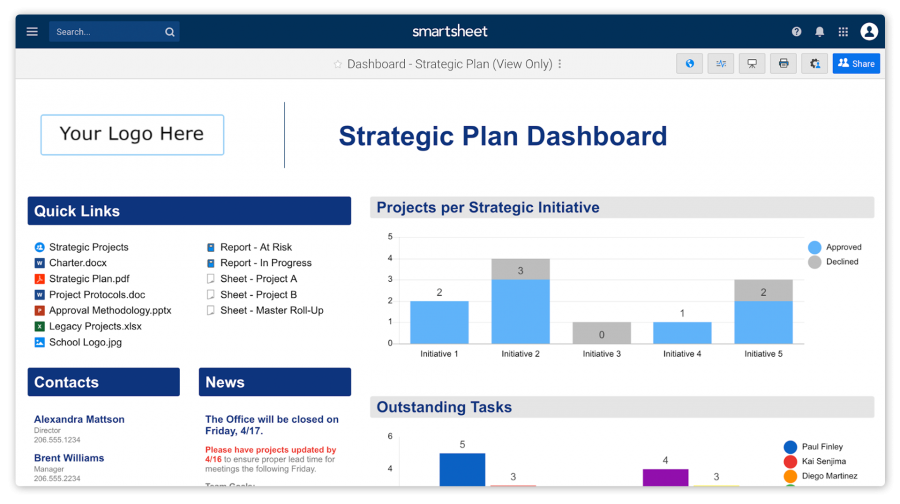The image size is (900, 504).
Task: Click the presentation screen view icon
Action: 752,64
